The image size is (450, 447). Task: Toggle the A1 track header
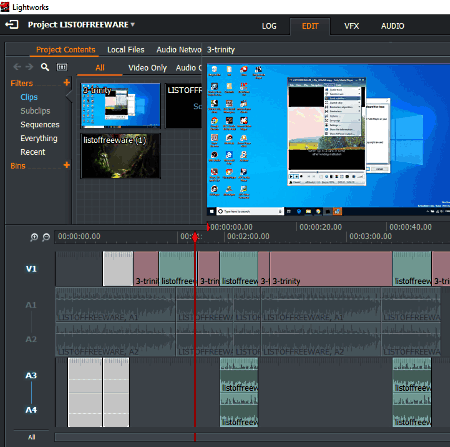pos(31,305)
